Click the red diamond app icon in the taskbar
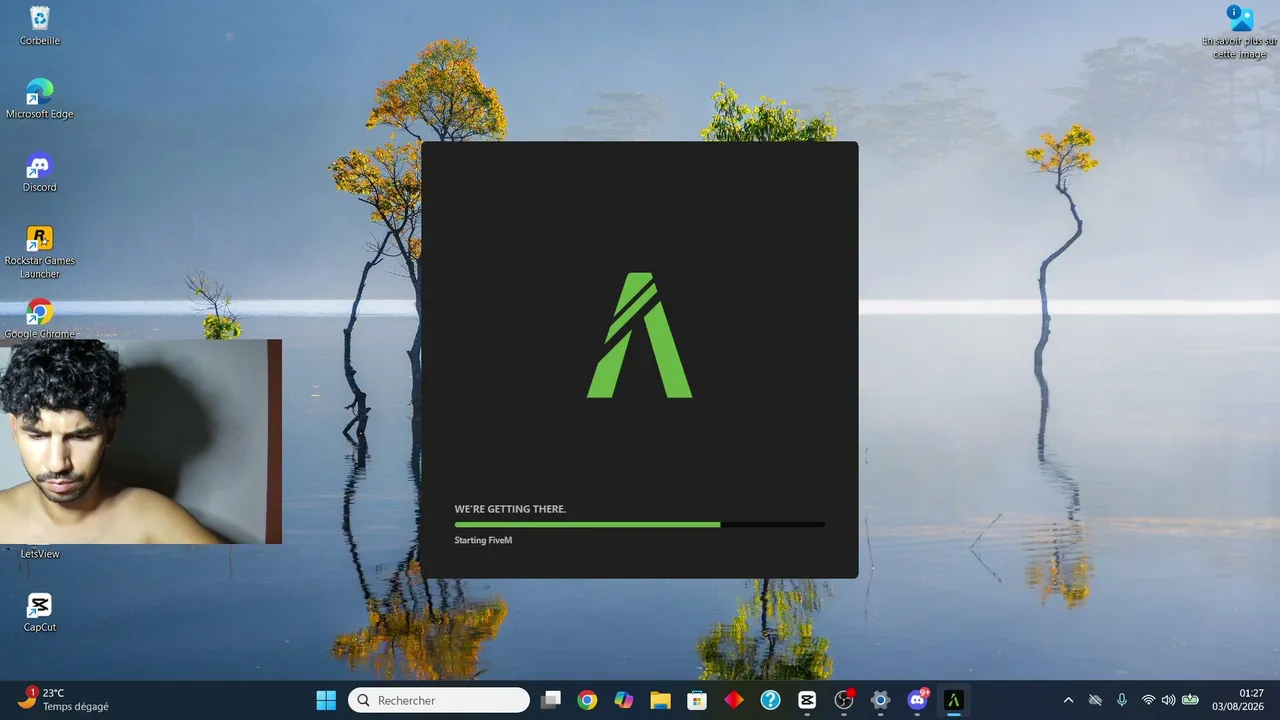 (x=734, y=700)
